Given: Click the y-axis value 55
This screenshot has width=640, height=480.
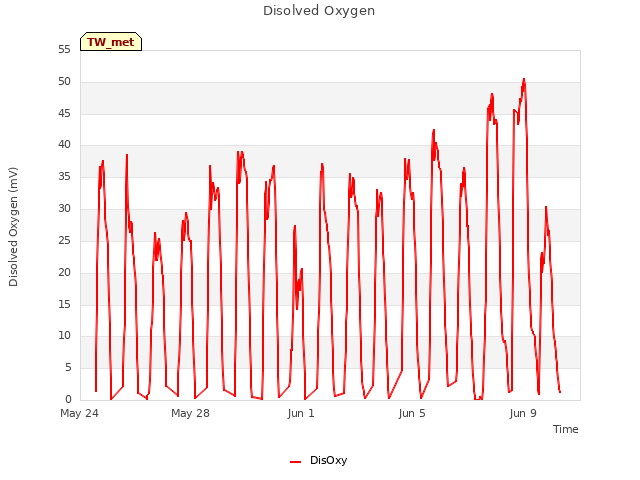Looking at the screenshot, I should [x=64, y=50].
